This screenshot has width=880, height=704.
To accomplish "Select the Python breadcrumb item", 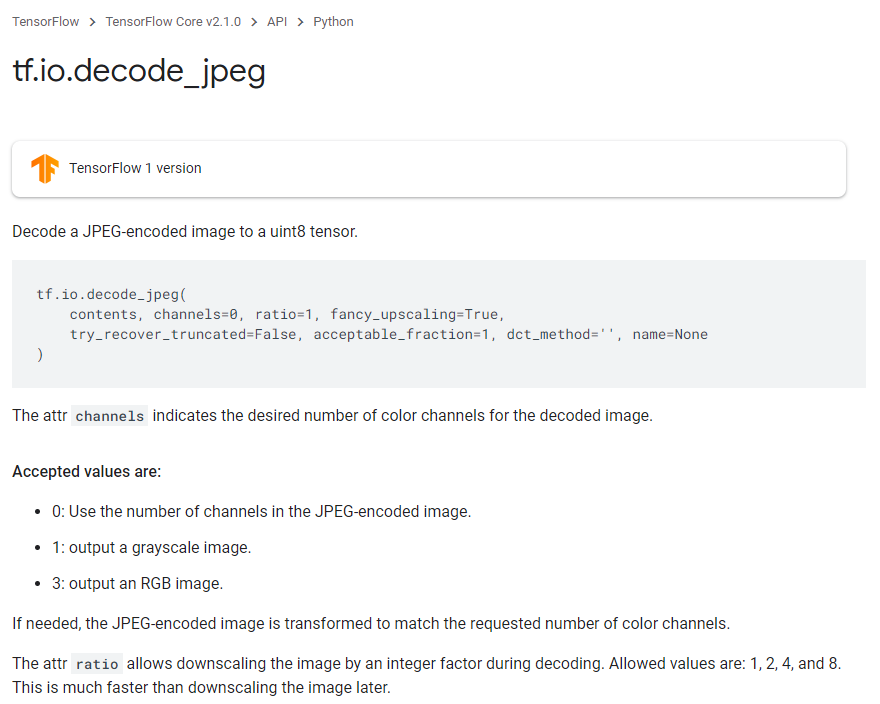I will (x=333, y=21).
